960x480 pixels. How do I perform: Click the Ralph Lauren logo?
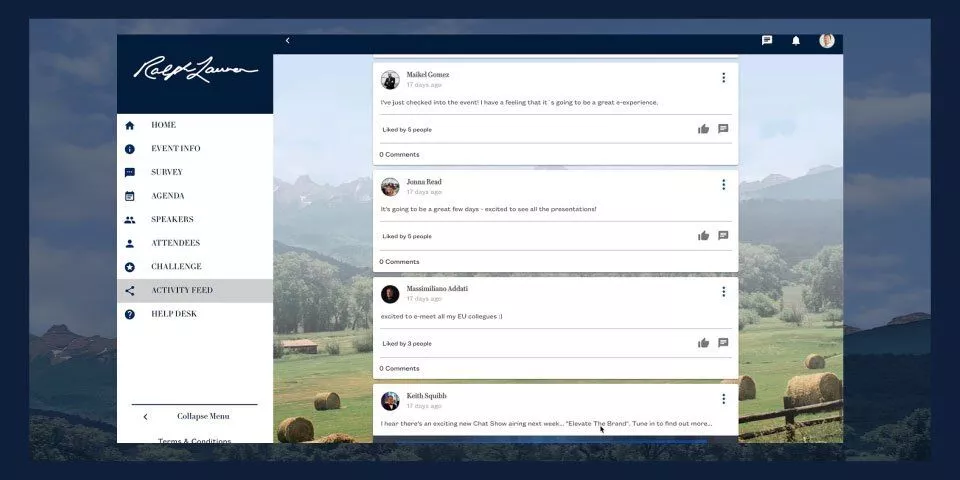point(195,69)
